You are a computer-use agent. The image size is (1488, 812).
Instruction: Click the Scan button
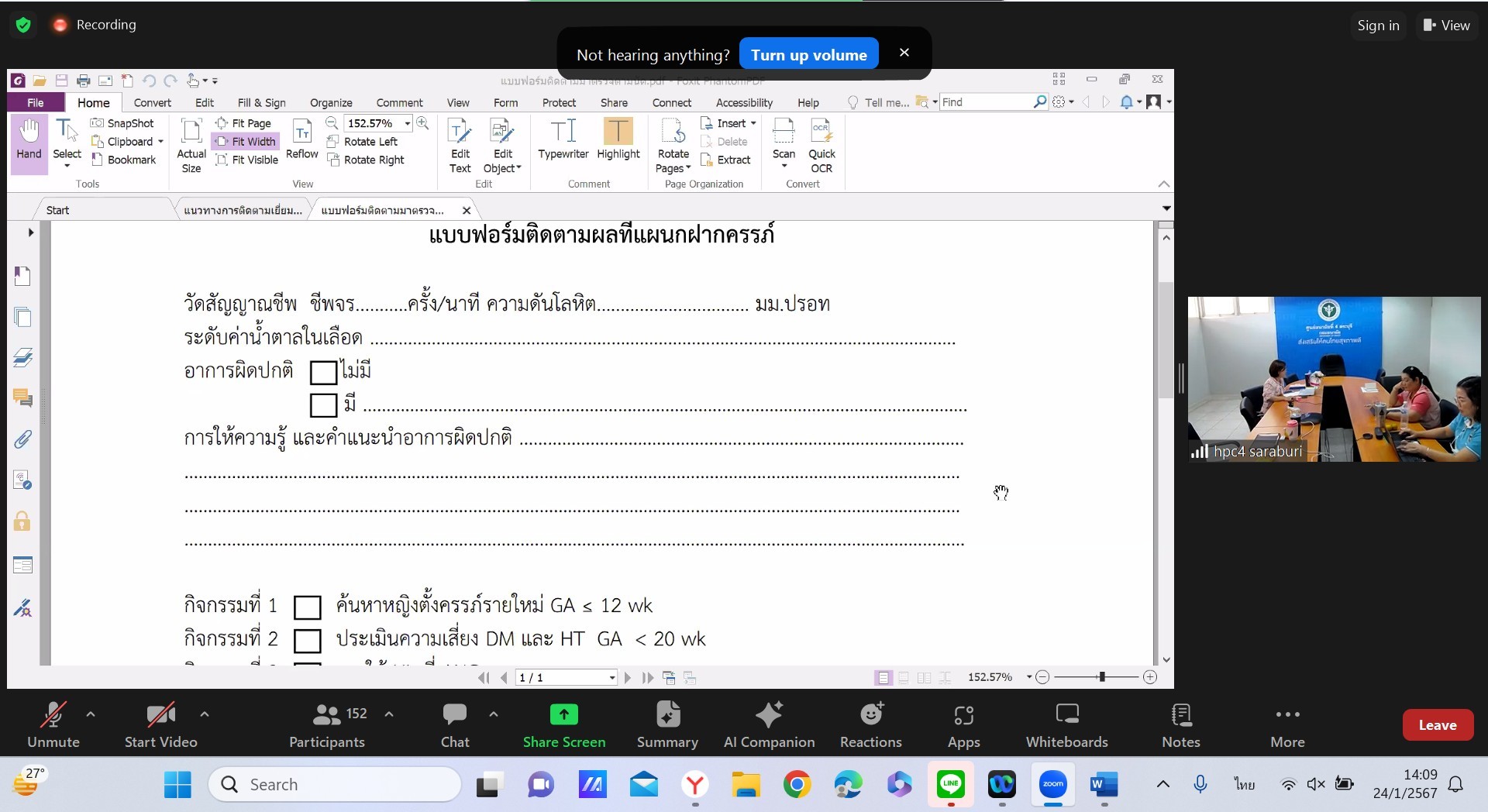pos(784,143)
